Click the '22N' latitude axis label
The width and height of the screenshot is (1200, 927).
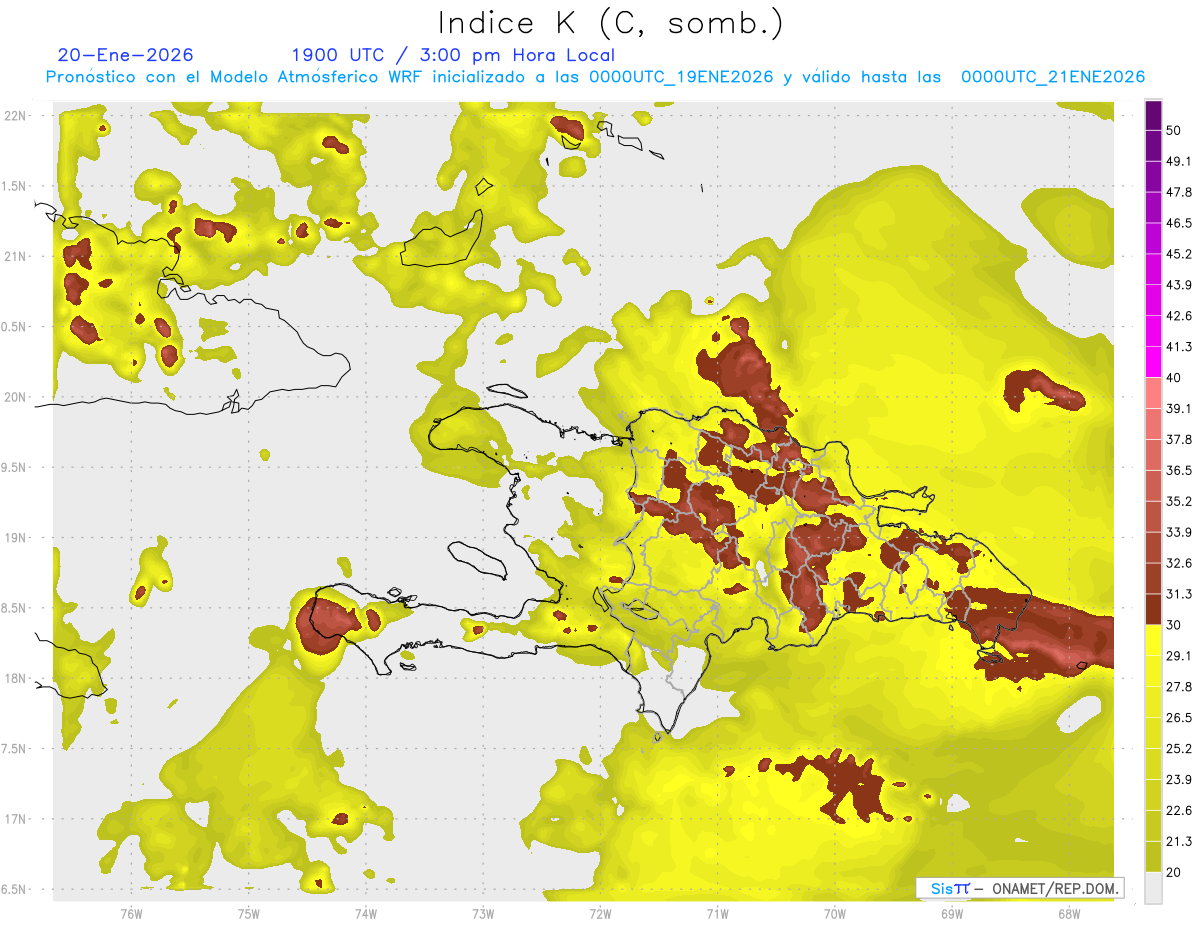tap(15, 115)
